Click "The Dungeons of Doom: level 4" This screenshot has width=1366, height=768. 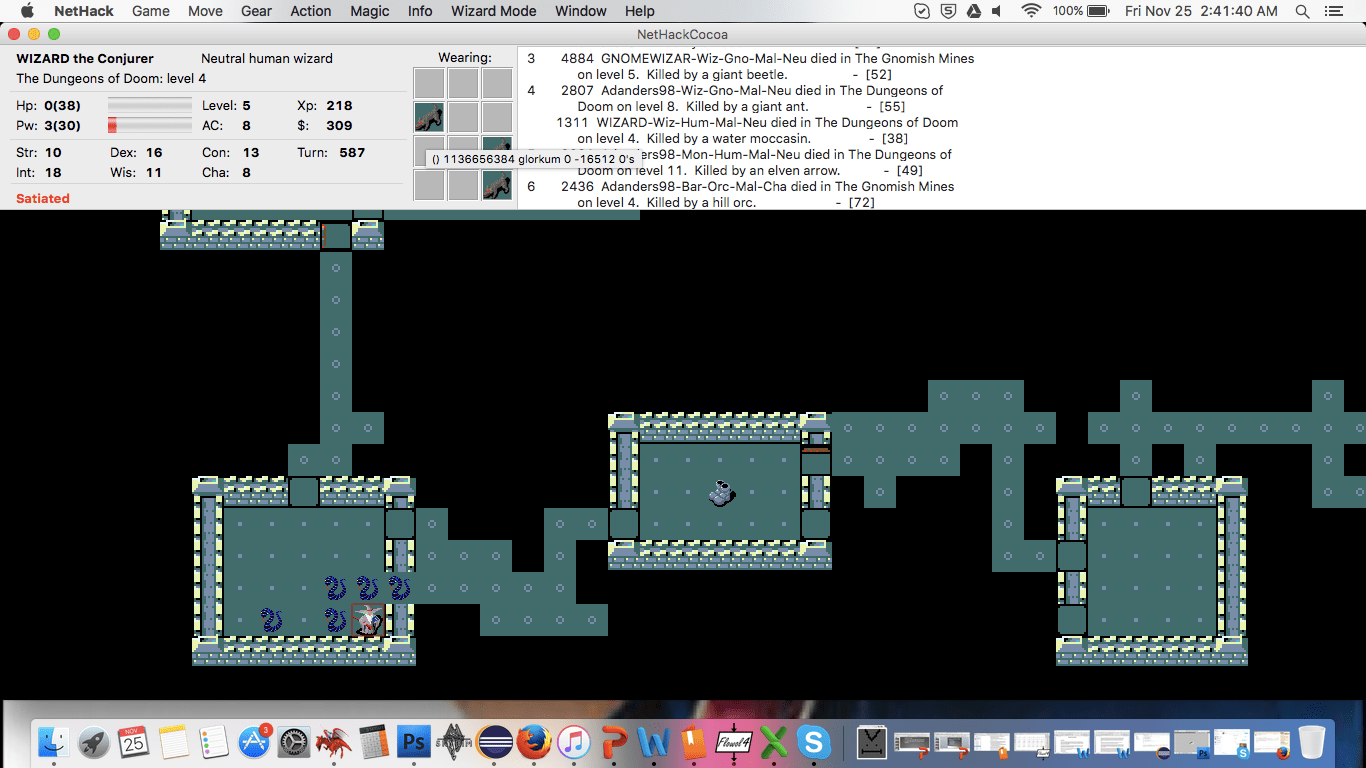(111, 79)
